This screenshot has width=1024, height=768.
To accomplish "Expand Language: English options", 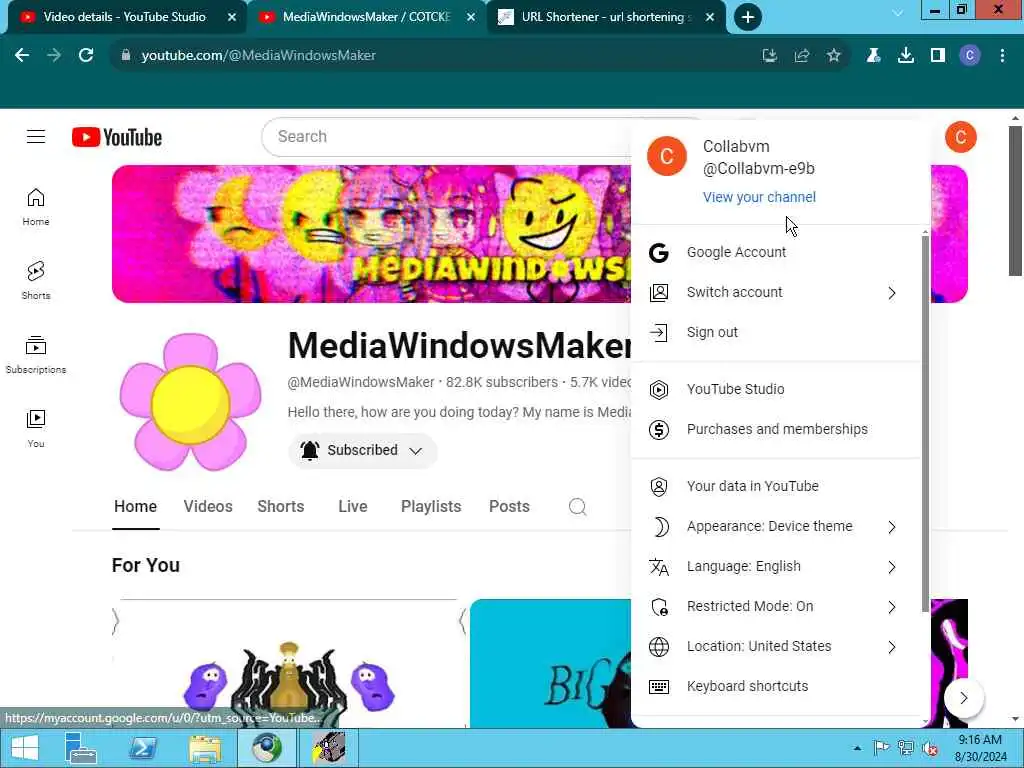I will tap(891, 567).
